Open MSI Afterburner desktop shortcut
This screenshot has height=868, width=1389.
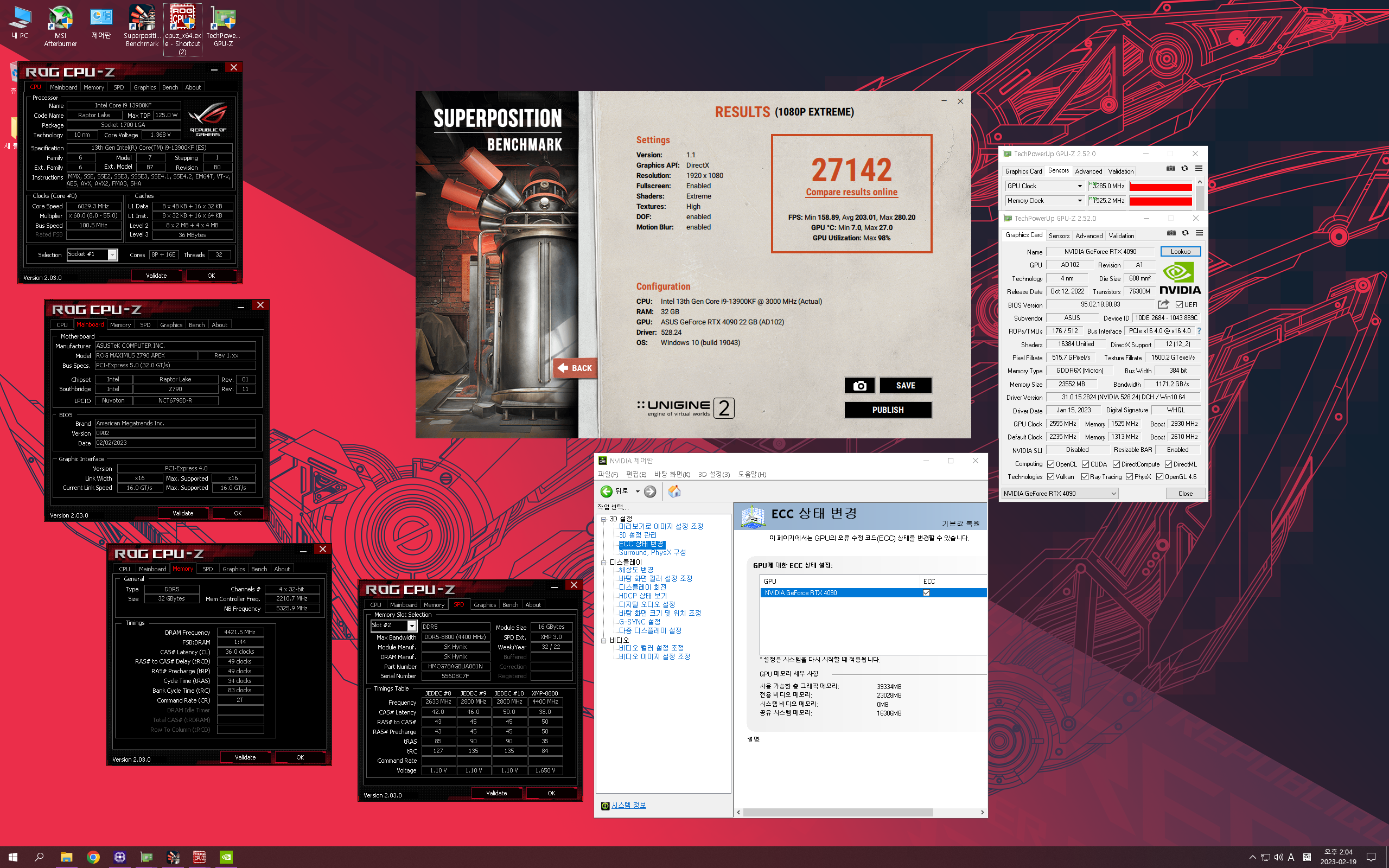[60, 26]
